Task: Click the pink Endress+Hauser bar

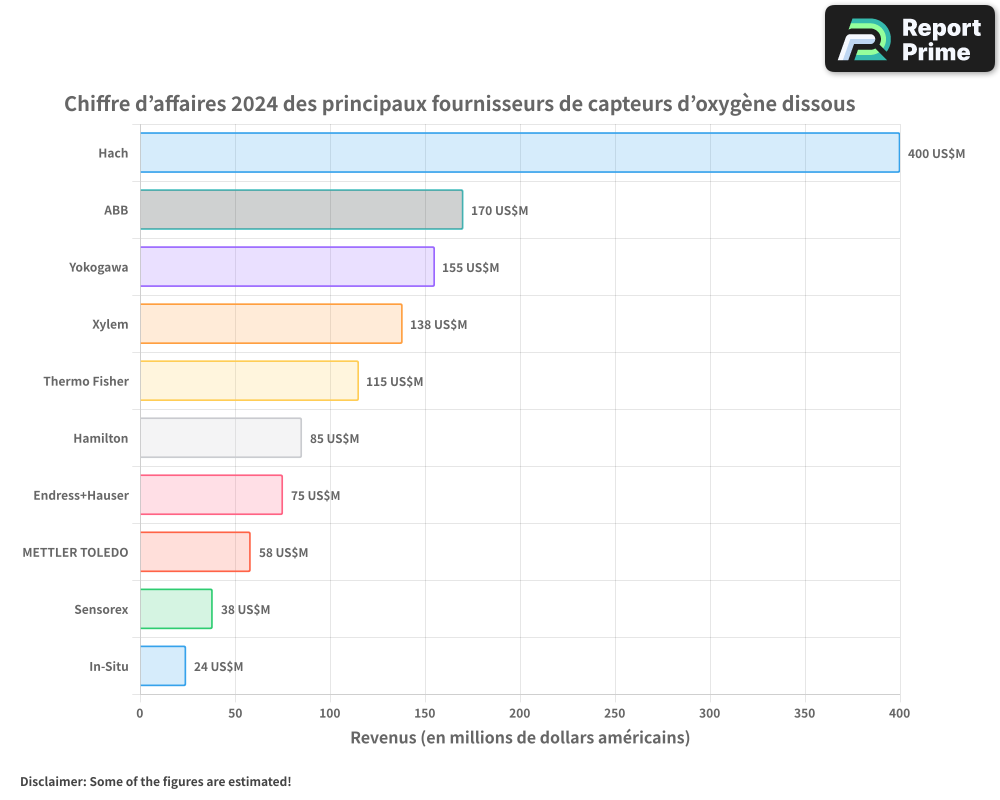Action: click(x=211, y=495)
